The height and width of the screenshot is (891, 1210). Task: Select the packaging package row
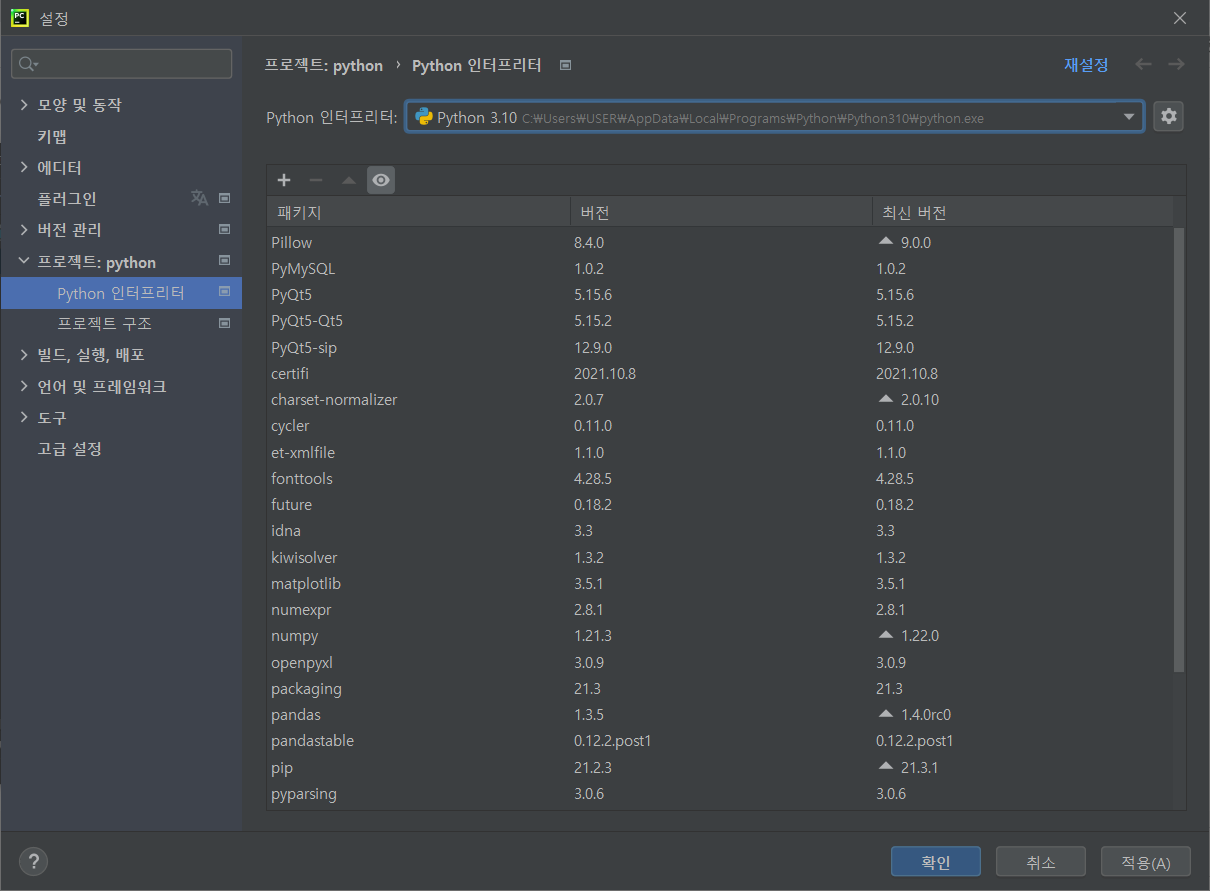[720, 688]
